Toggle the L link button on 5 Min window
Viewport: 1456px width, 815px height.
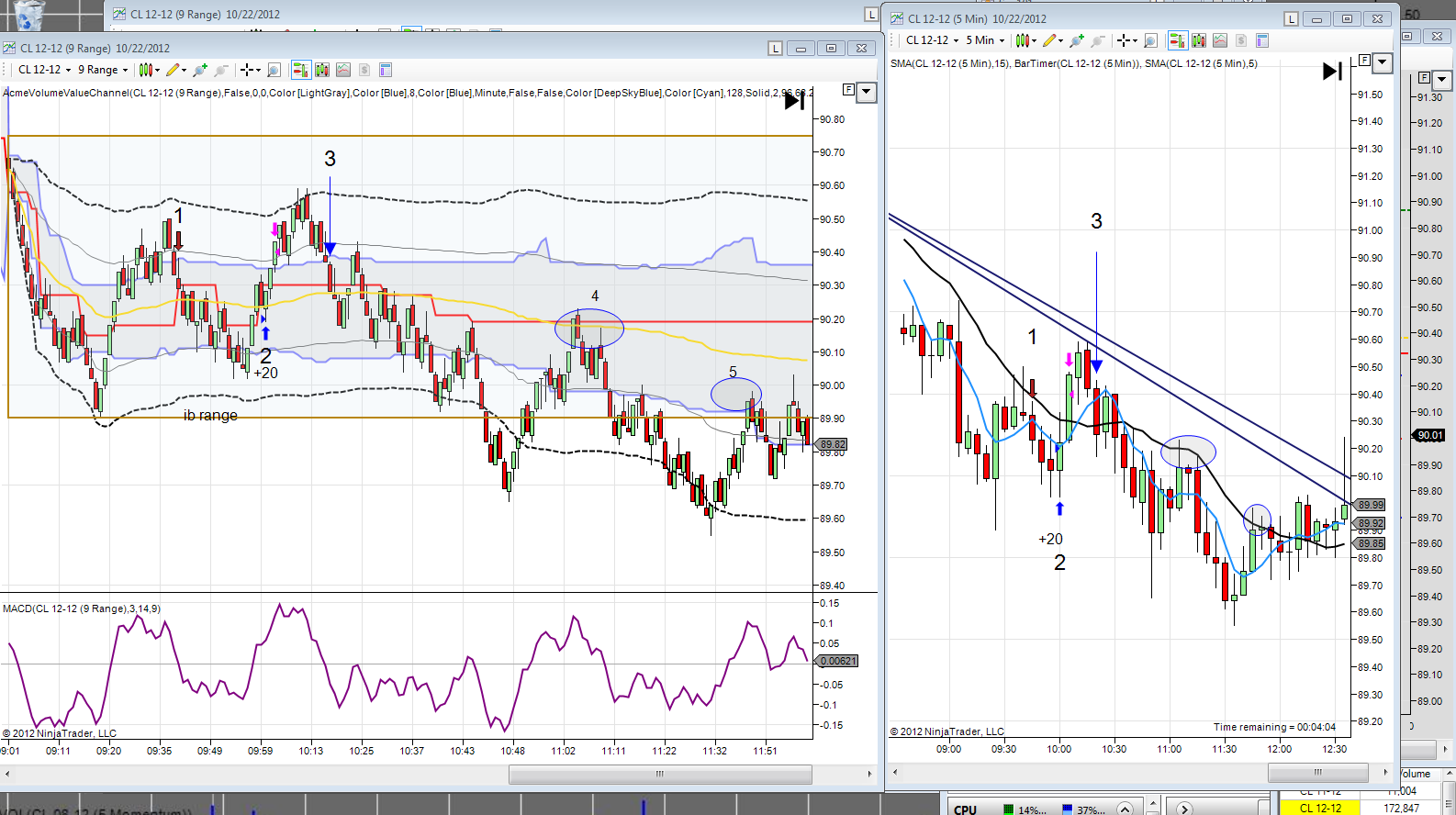(x=1291, y=18)
